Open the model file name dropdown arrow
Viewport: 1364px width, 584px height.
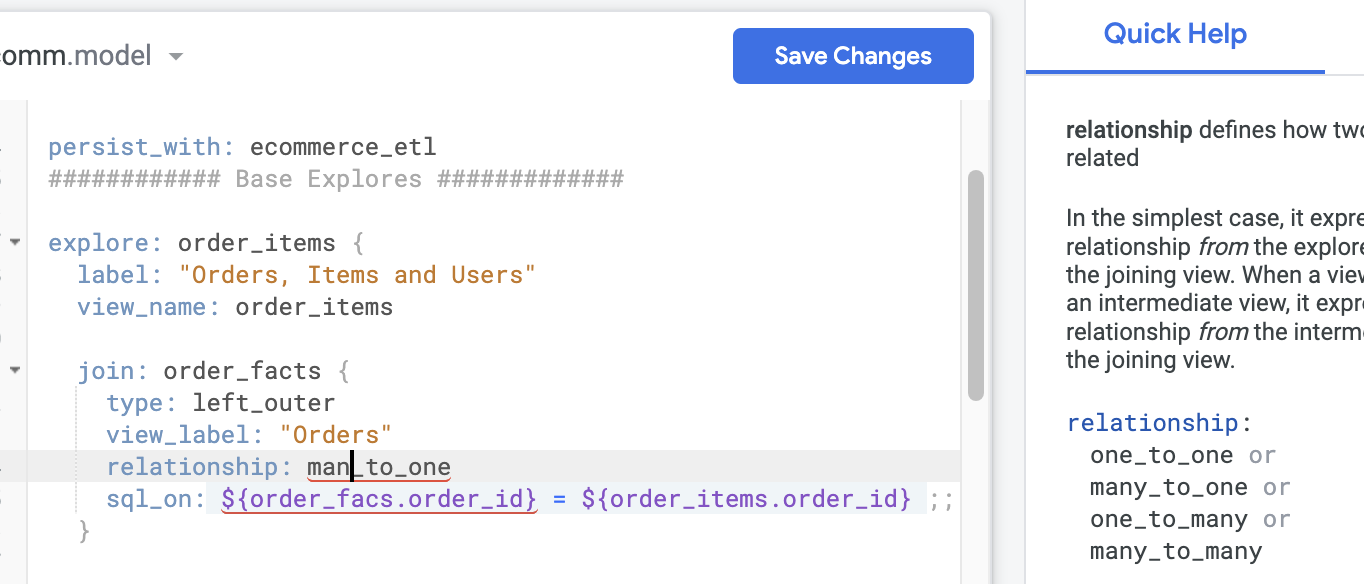[x=176, y=57]
